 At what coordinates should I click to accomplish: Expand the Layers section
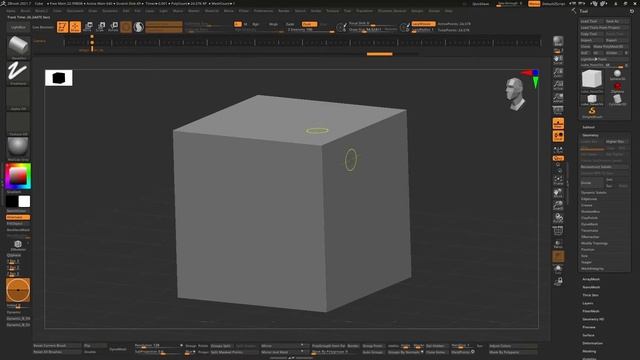(588, 303)
